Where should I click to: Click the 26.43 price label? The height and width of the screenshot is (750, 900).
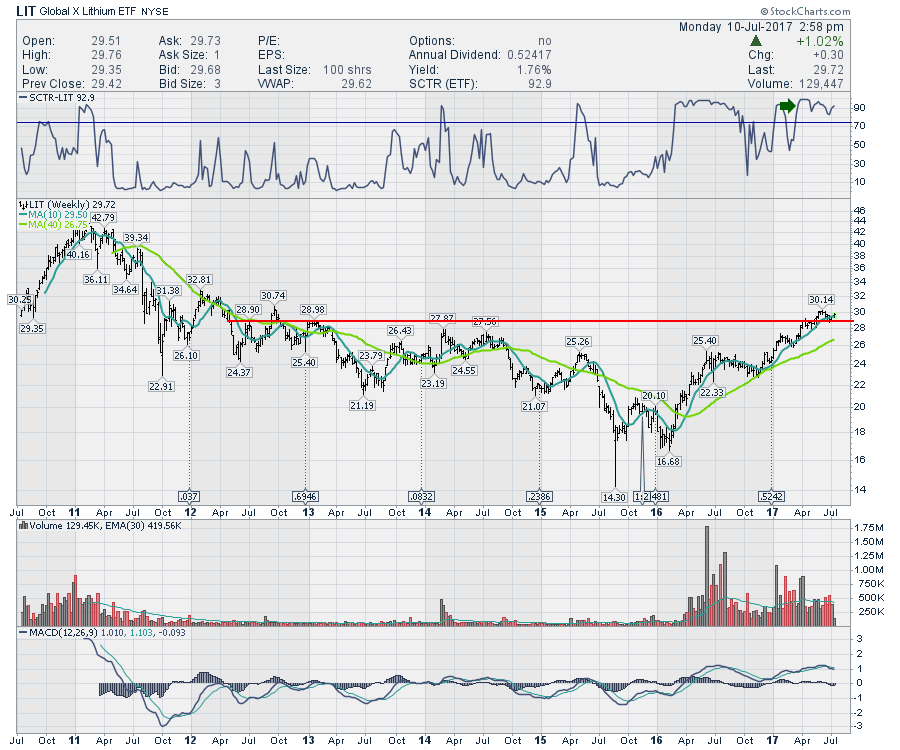[x=400, y=331]
